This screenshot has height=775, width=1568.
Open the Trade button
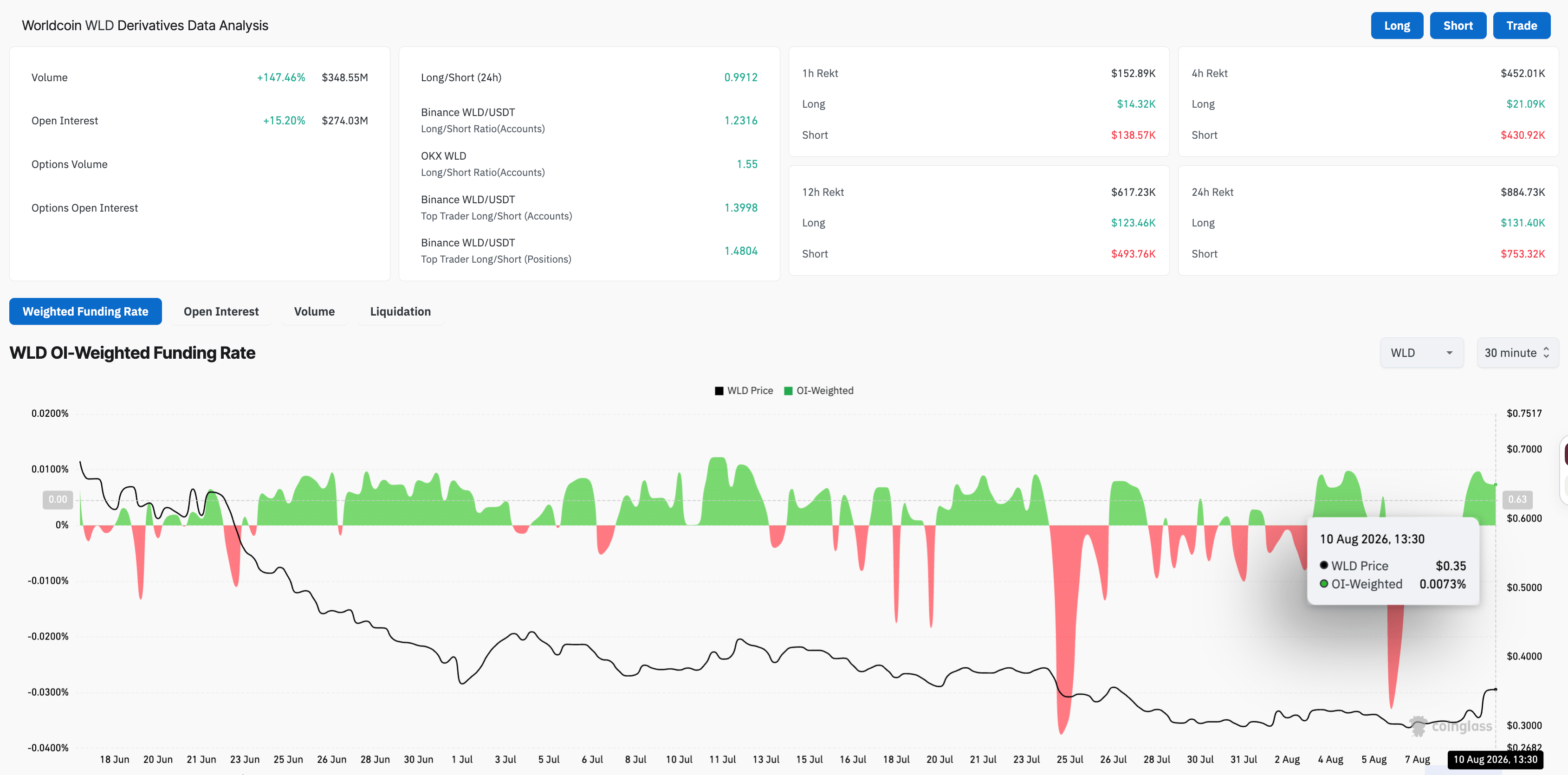[1521, 26]
